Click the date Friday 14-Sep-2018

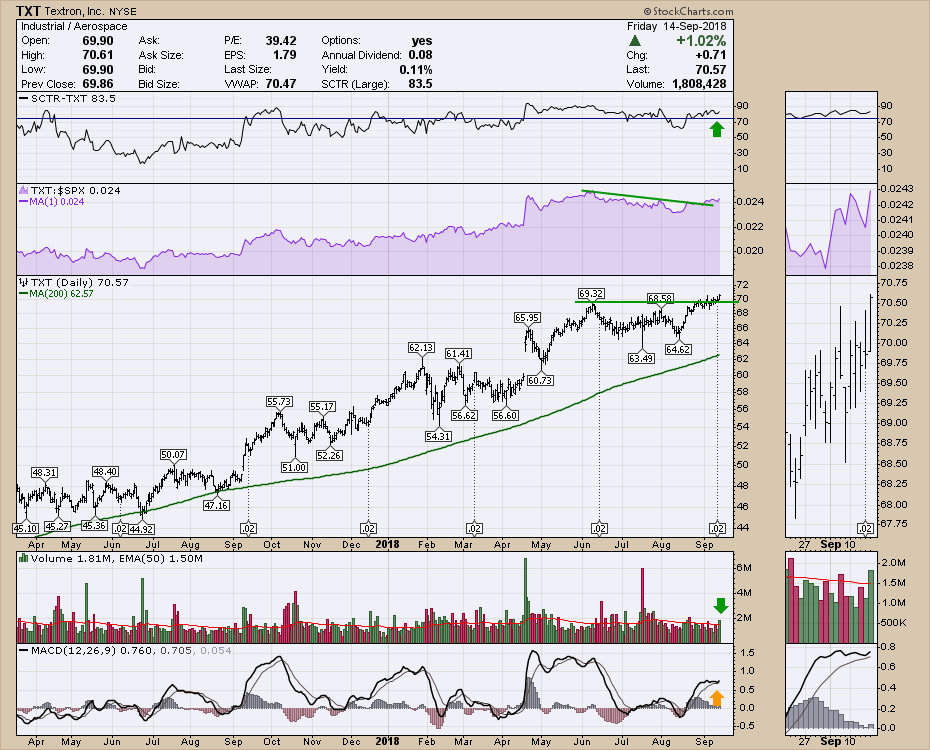pos(677,26)
